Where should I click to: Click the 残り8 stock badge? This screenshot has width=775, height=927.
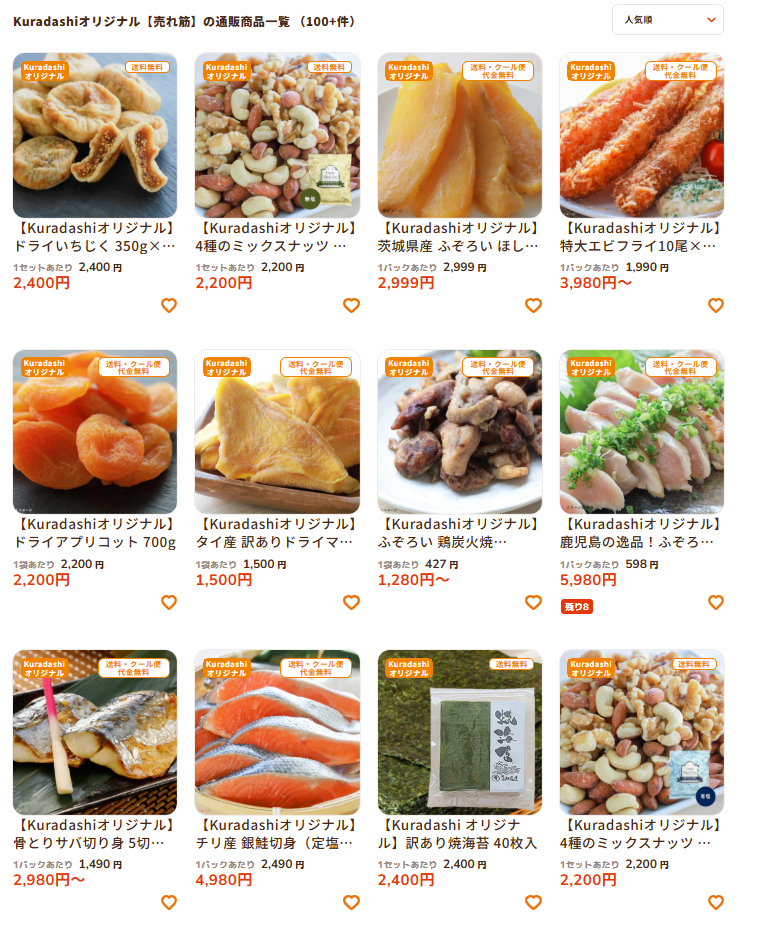pos(576,607)
